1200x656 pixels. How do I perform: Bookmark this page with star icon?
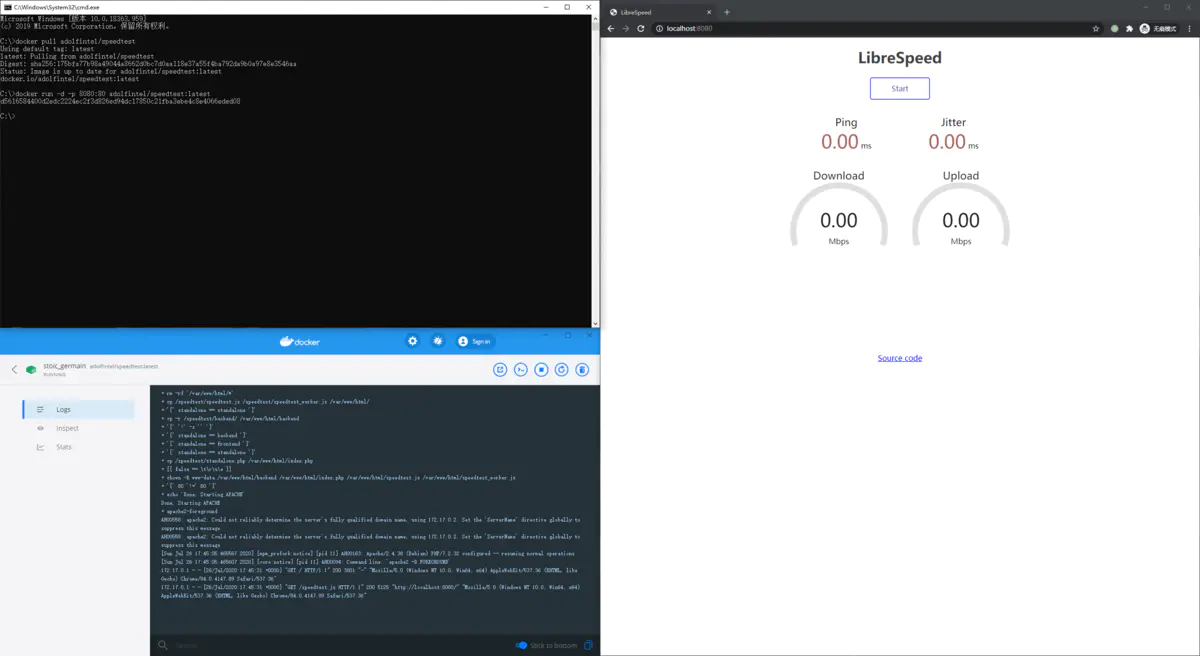1096,28
